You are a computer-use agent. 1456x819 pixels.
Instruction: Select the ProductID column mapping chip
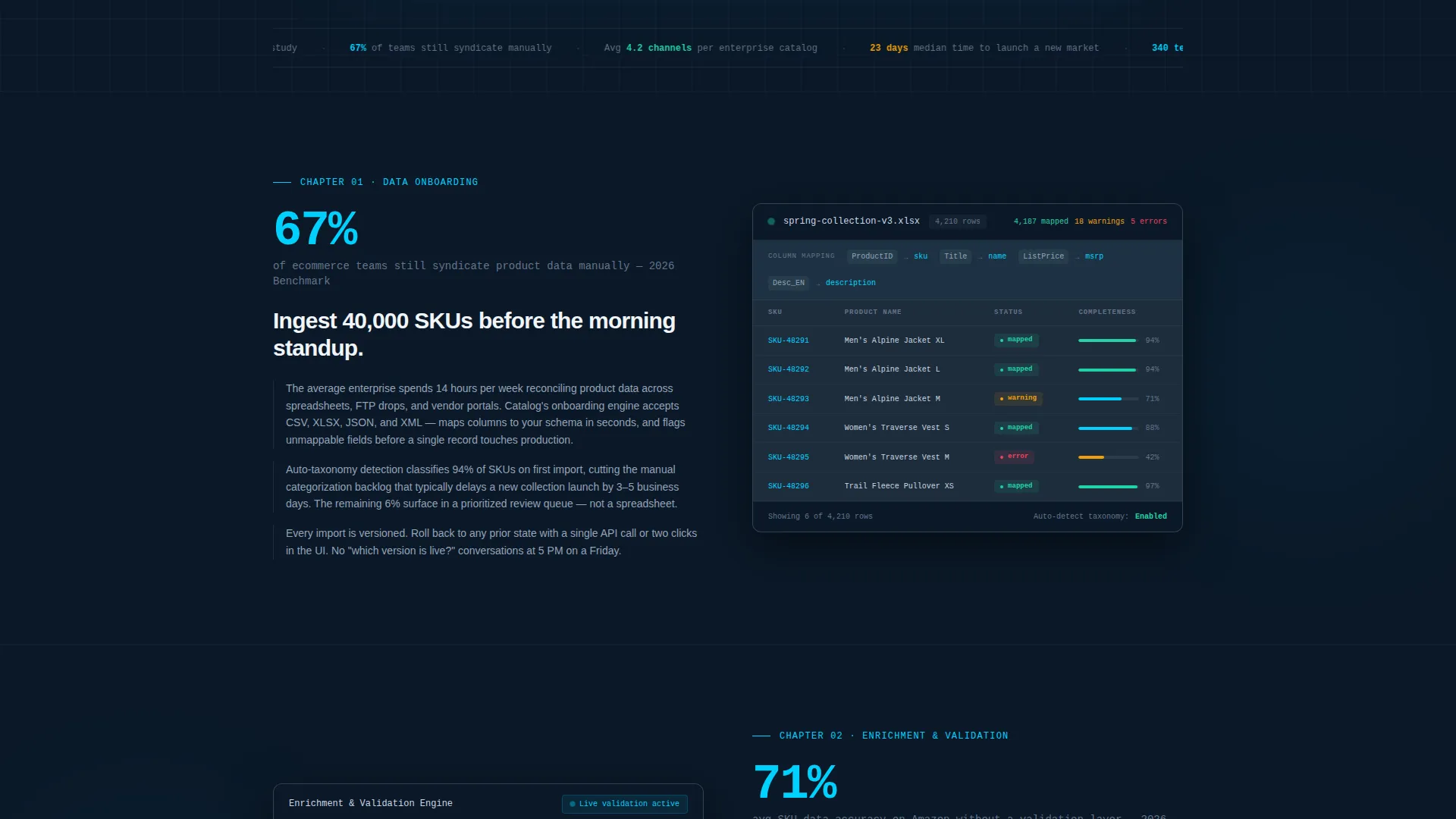tap(872, 256)
